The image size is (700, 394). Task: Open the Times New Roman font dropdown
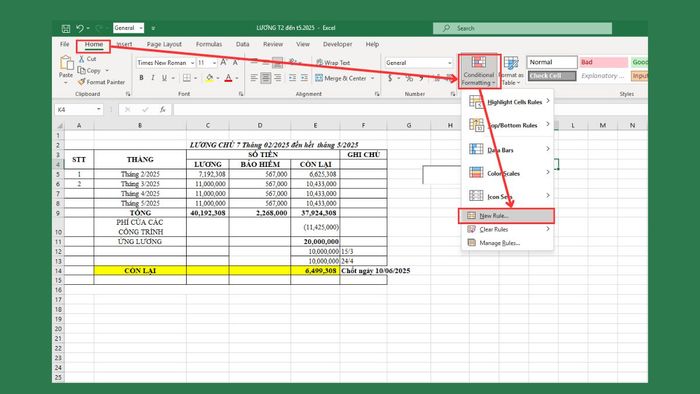coord(192,63)
